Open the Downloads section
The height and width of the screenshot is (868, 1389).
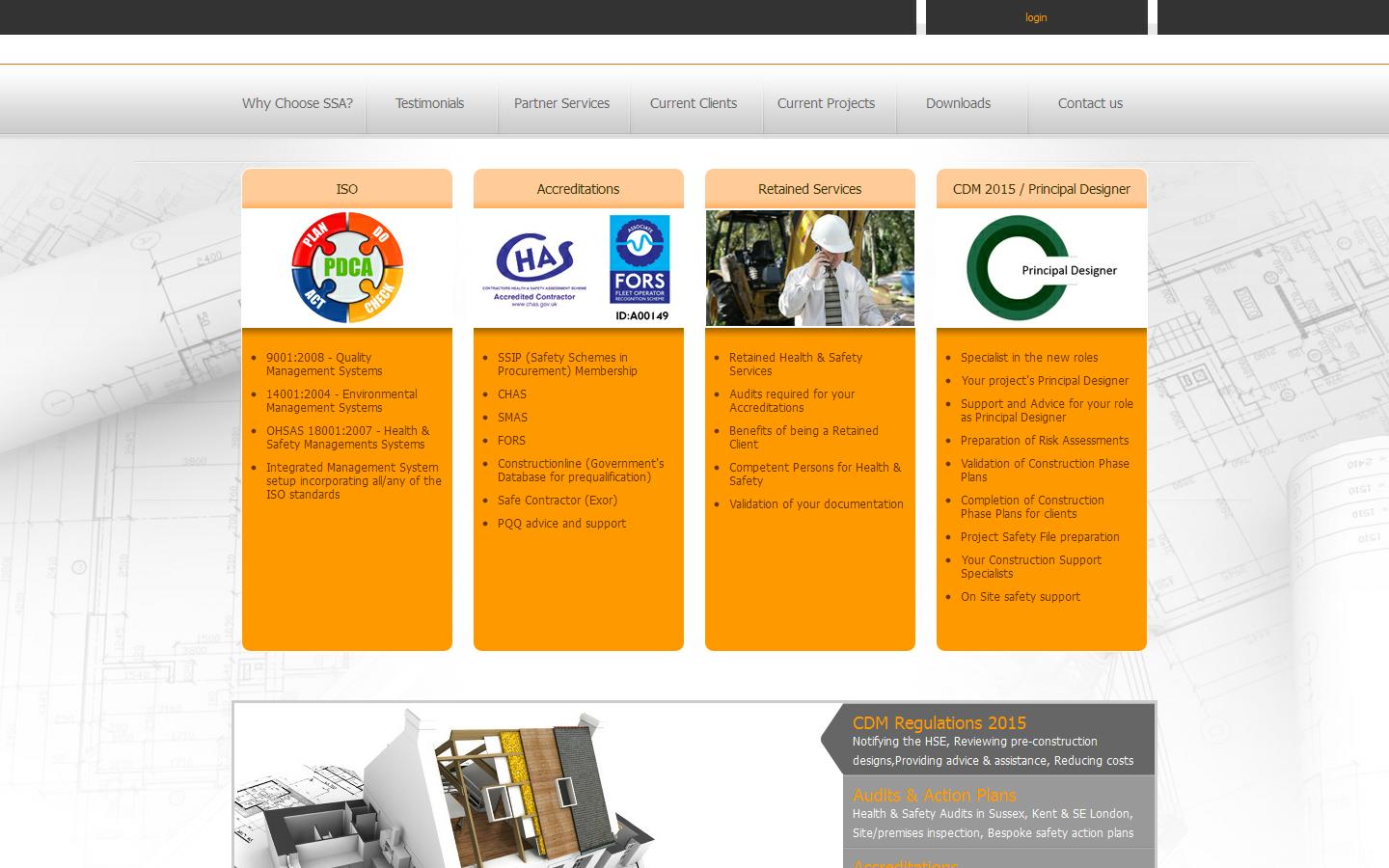[958, 103]
